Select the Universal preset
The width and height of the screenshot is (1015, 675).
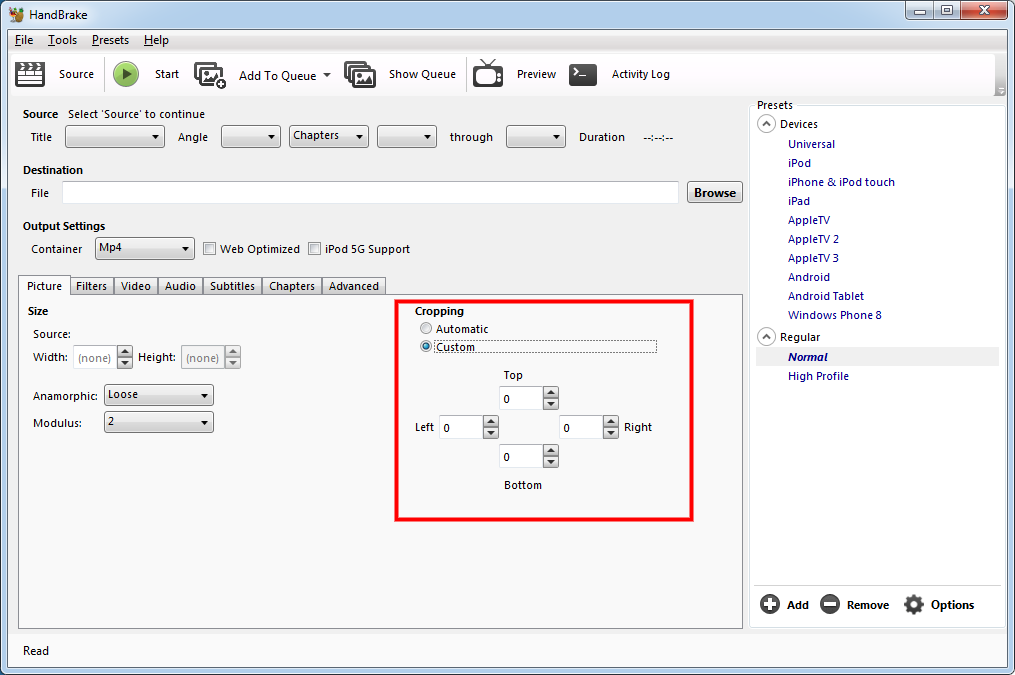pos(811,144)
